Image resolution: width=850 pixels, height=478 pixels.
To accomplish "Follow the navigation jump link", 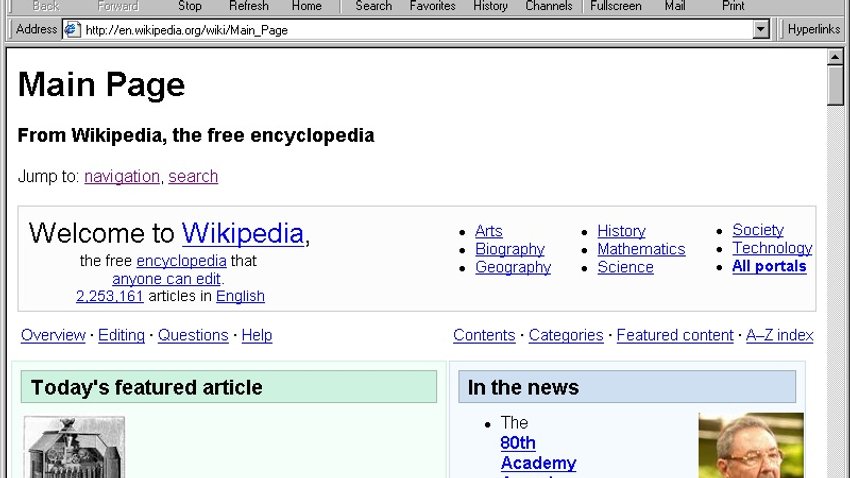I will click(x=122, y=177).
